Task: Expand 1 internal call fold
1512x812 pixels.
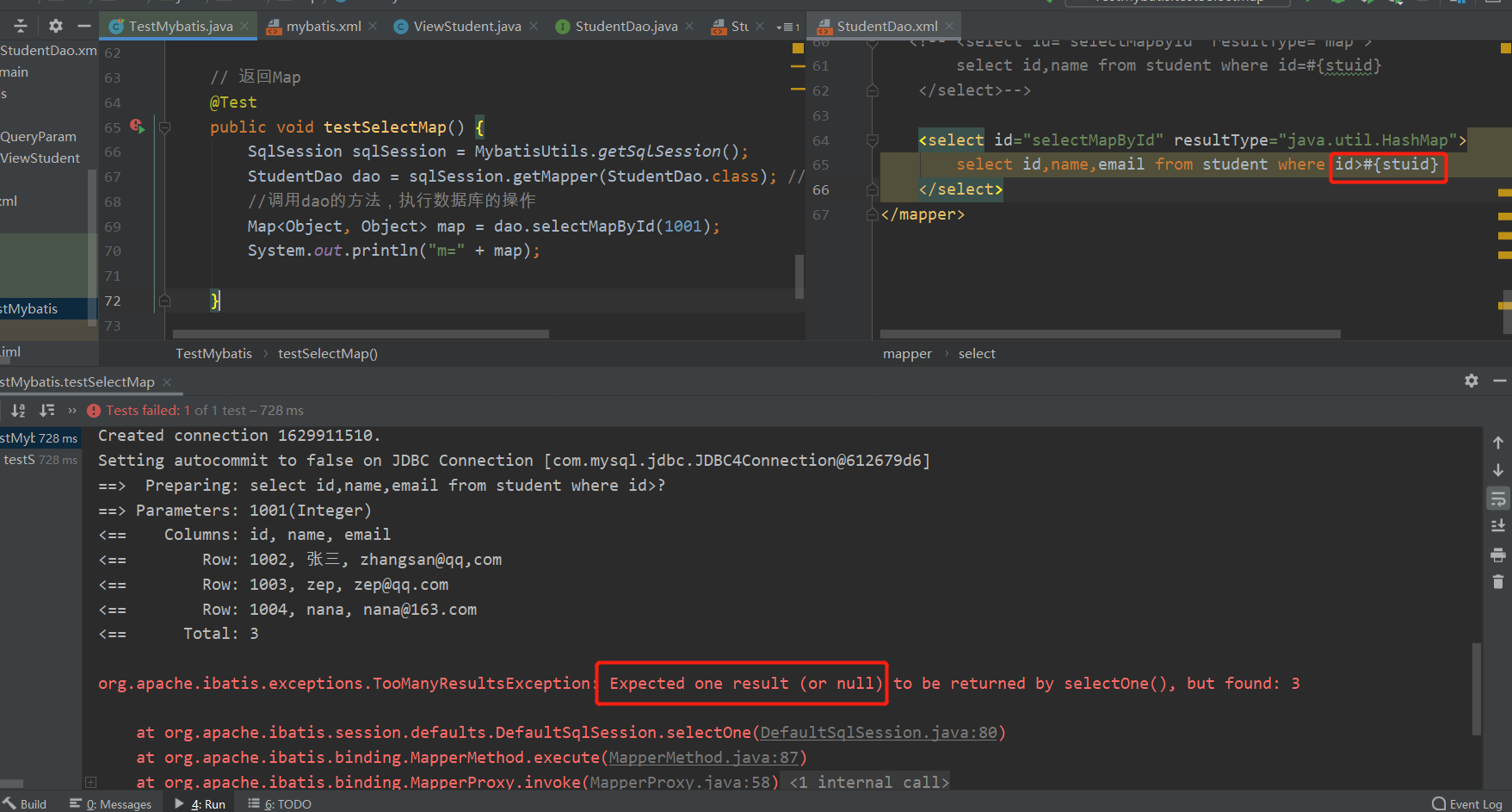Action: [x=869, y=782]
